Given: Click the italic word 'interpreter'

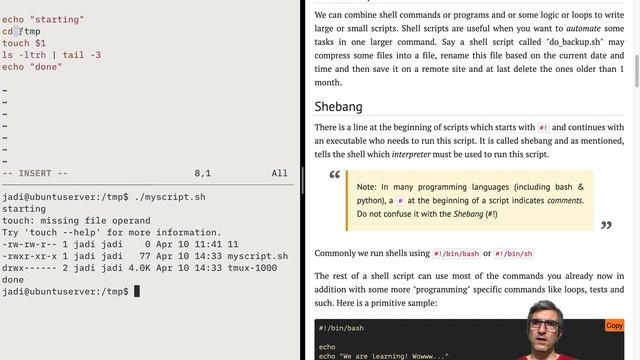Looking at the screenshot, I should [411, 154].
